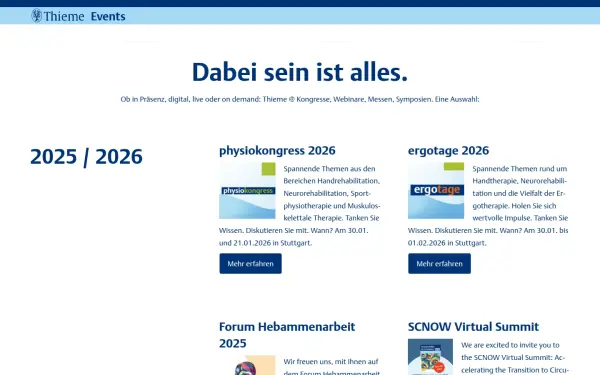Screen dimensions: 600x375
Task: Open the physiokongress 2026 heading
Action: (277, 150)
